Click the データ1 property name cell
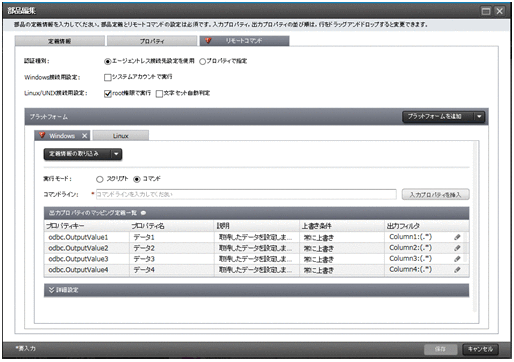Image resolution: width=514 pixels, height=362 pixels. coord(172,237)
